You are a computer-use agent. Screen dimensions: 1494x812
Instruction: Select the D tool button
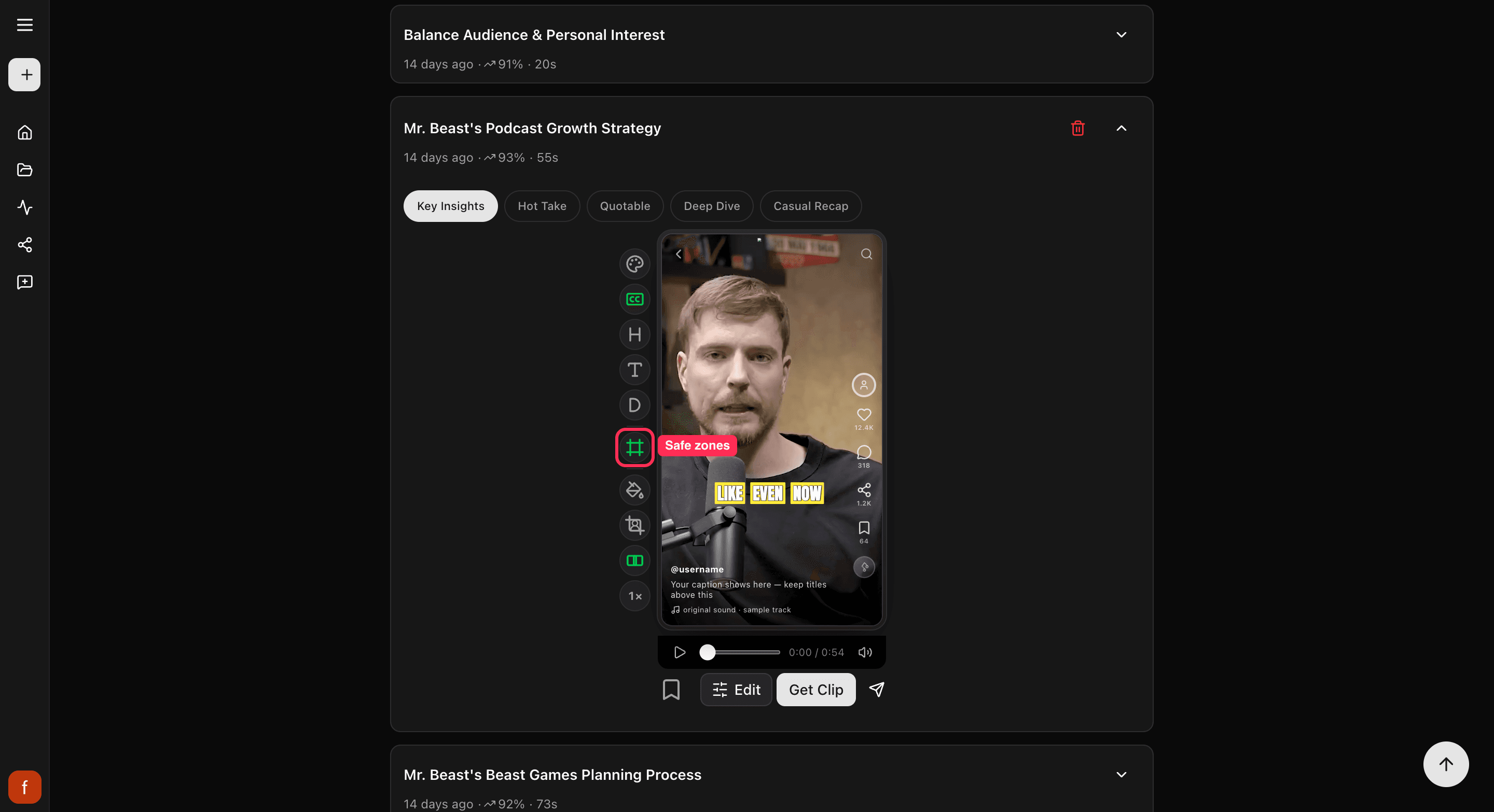click(x=634, y=405)
